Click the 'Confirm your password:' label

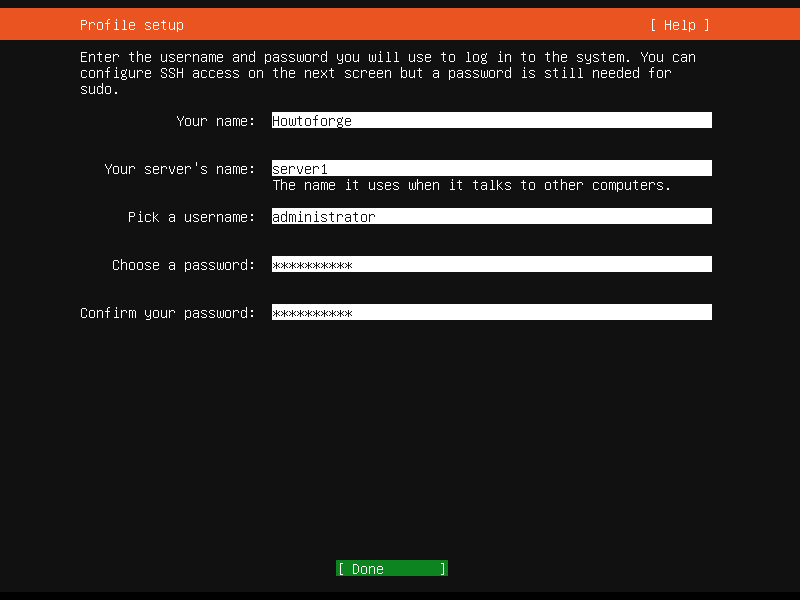coord(167,313)
